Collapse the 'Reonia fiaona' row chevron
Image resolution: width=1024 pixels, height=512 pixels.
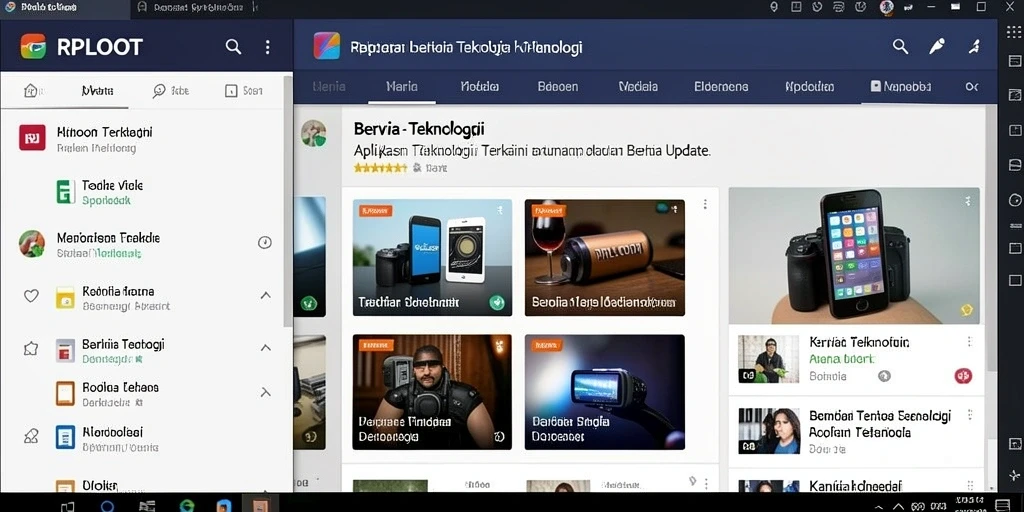[x=265, y=295]
